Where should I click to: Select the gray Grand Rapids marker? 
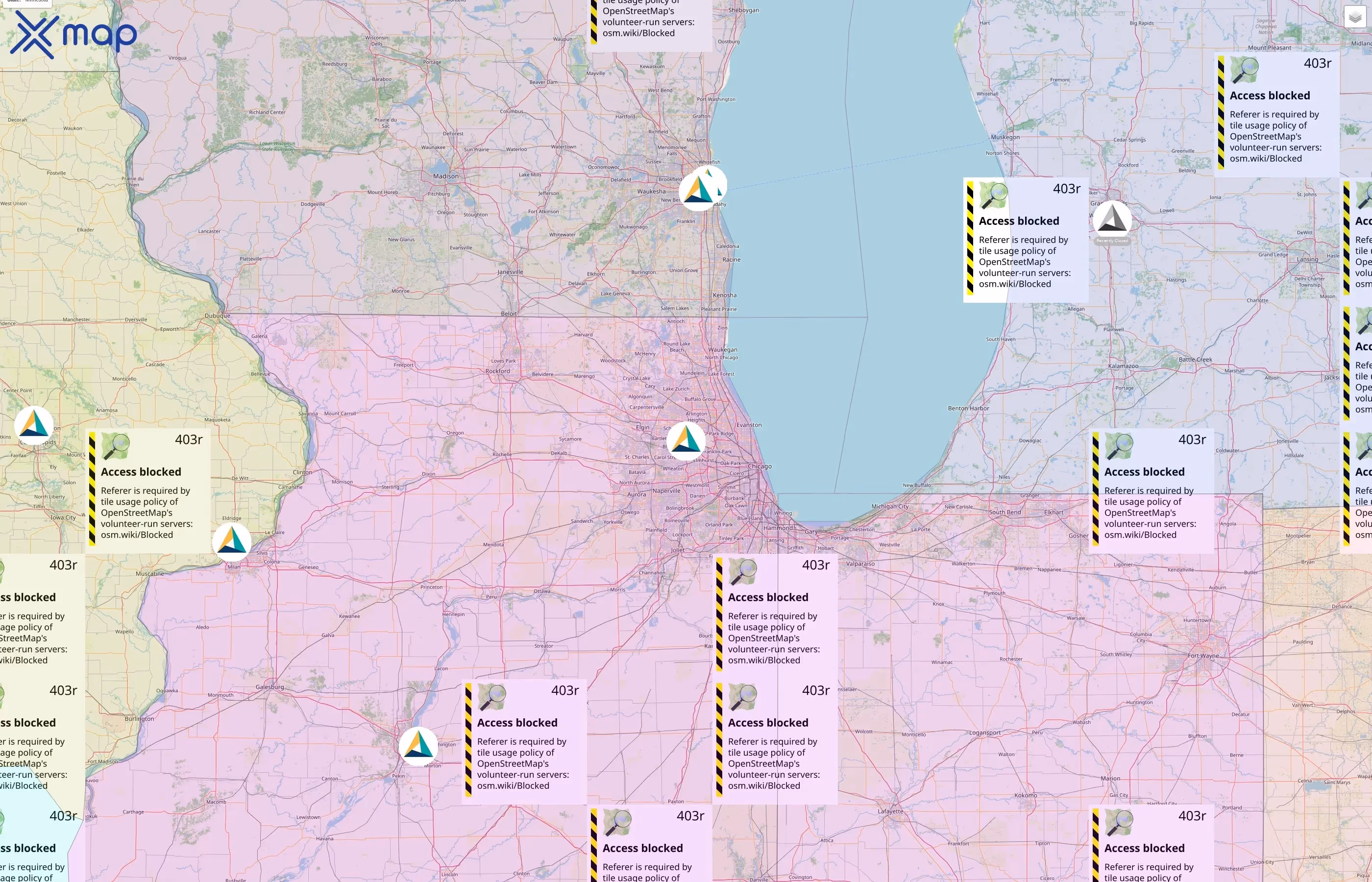pyautogui.click(x=1112, y=220)
